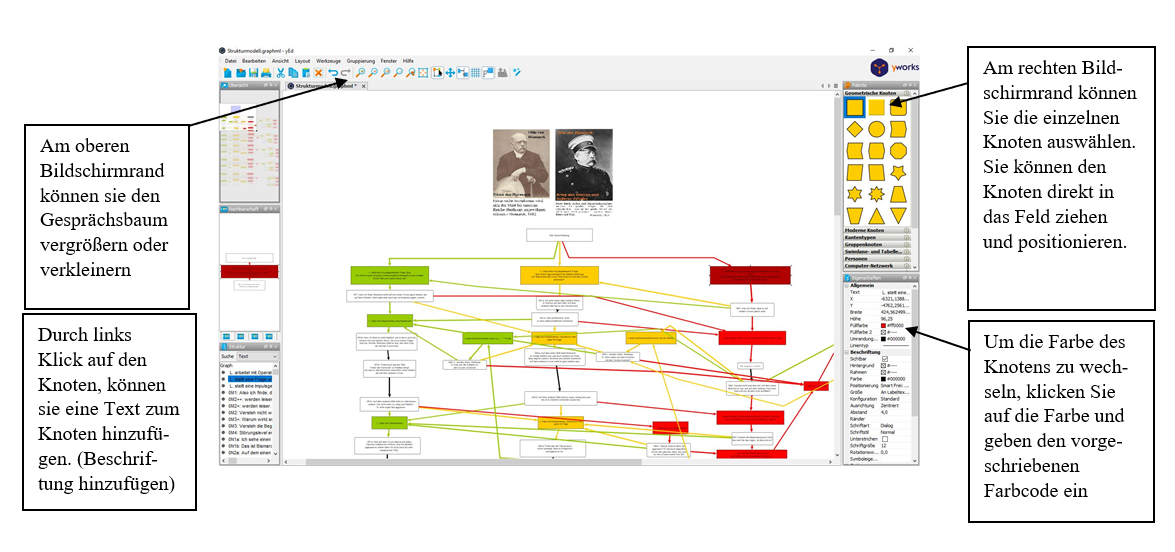Click the Zoom in magnifier icon
1175x552 pixels.
[360, 73]
